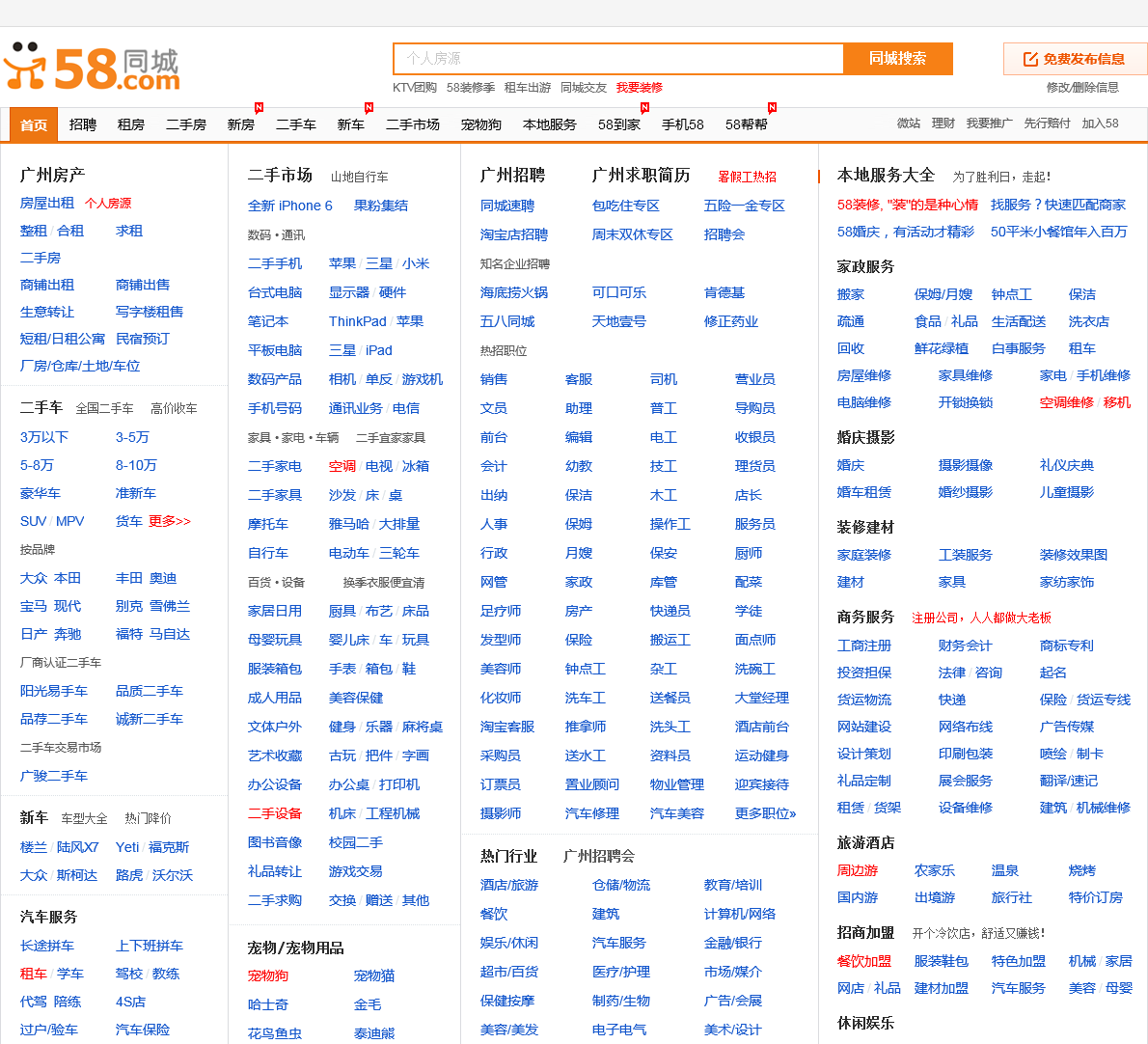This screenshot has width=1148, height=1044.
Task: Open the 营业员 job link
Action: tap(754, 379)
